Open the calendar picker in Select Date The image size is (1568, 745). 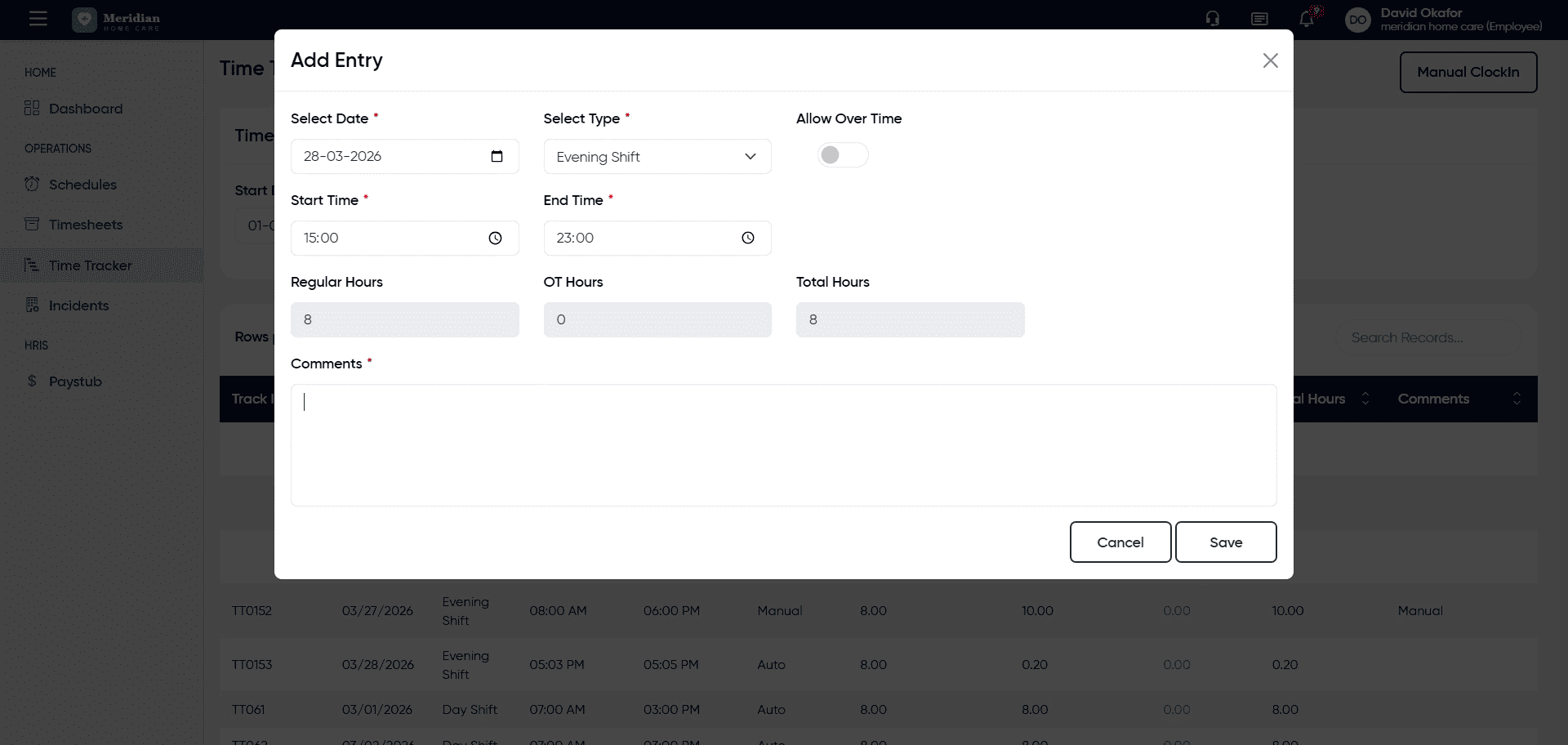pyautogui.click(x=497, y=156)
